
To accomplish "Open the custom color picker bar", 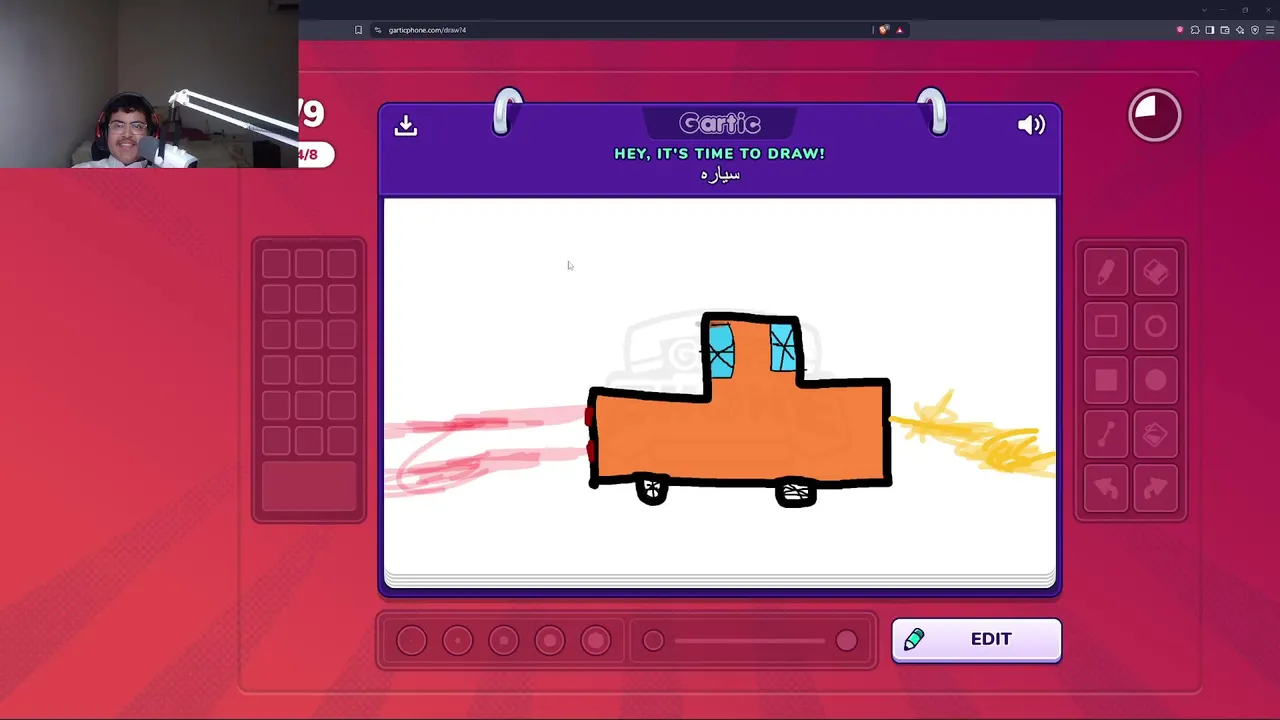I will [x=309, y=486].
